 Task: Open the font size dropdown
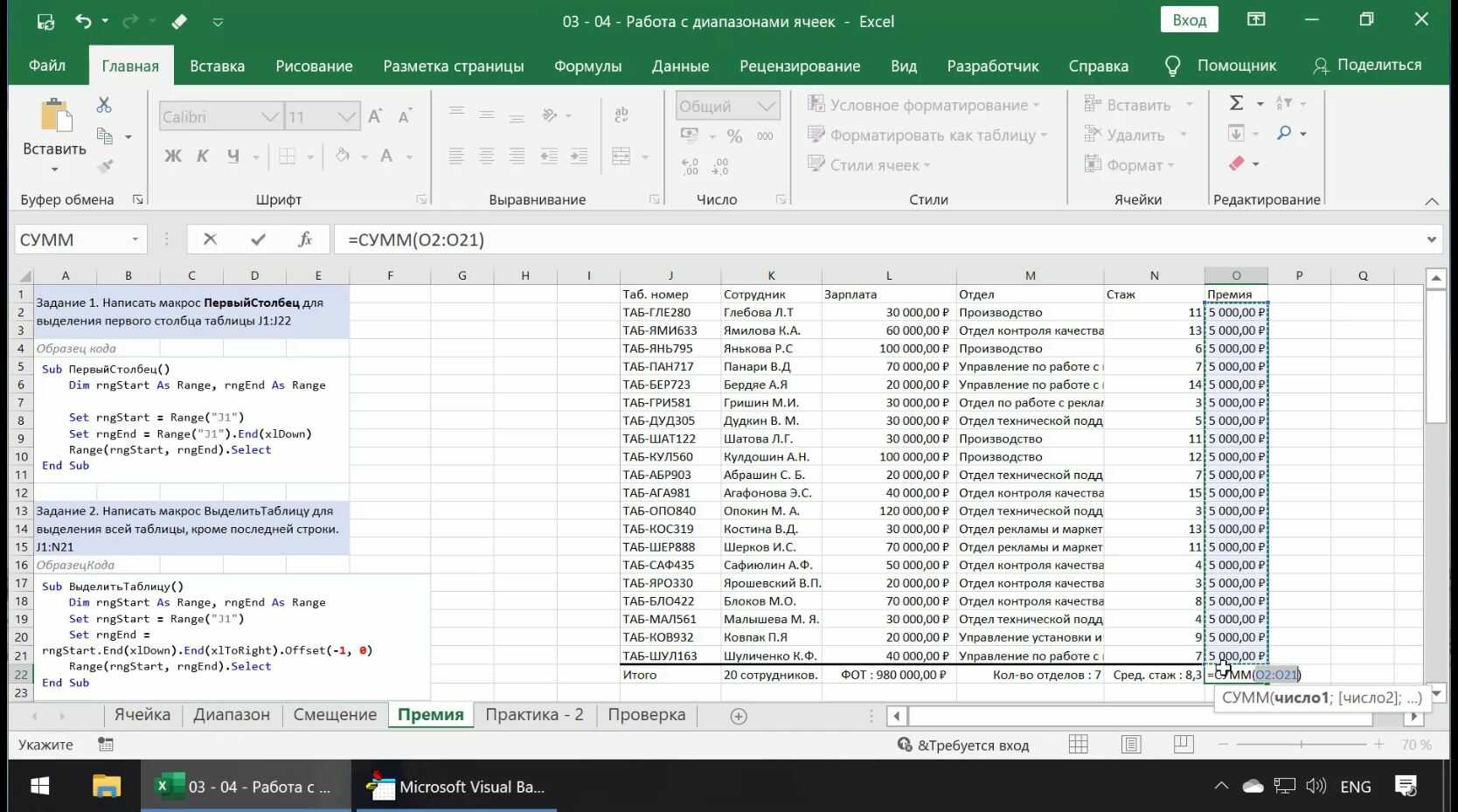pos(347,116)
